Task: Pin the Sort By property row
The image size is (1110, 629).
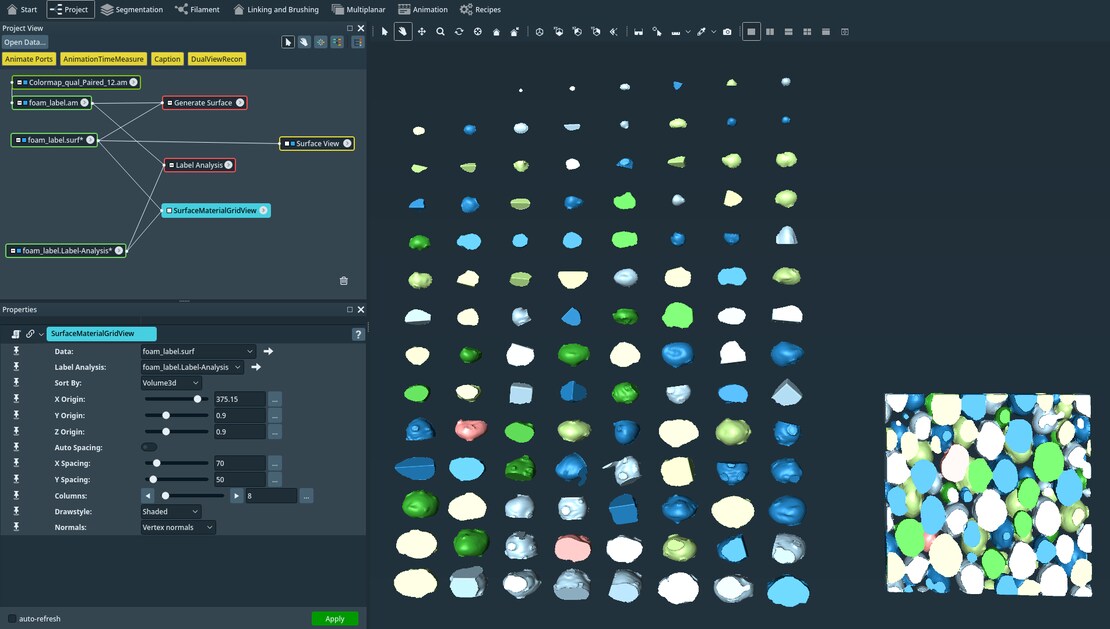Action: (x=15, y=383)
